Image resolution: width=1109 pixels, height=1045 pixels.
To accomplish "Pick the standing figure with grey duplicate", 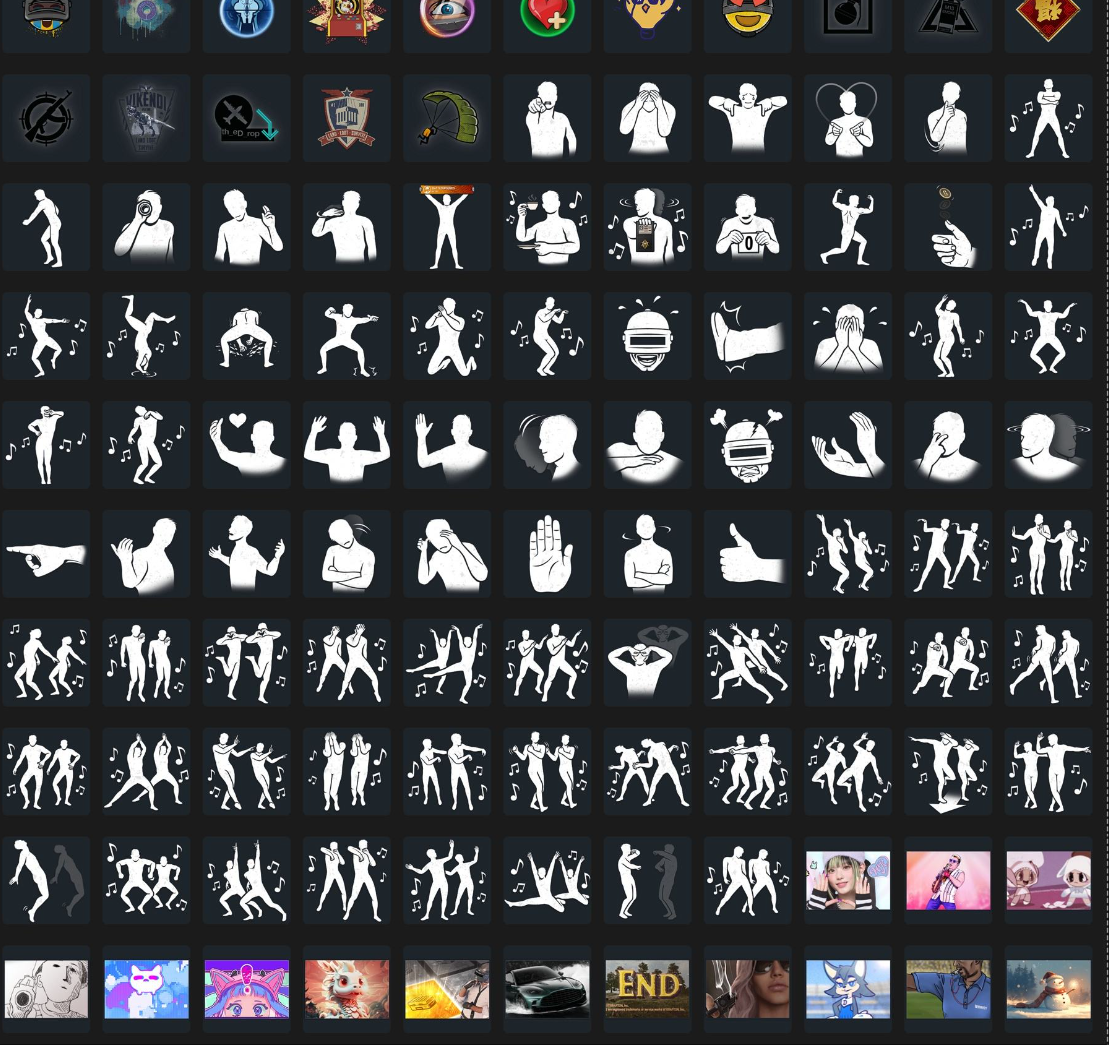I will pos(648,880).
